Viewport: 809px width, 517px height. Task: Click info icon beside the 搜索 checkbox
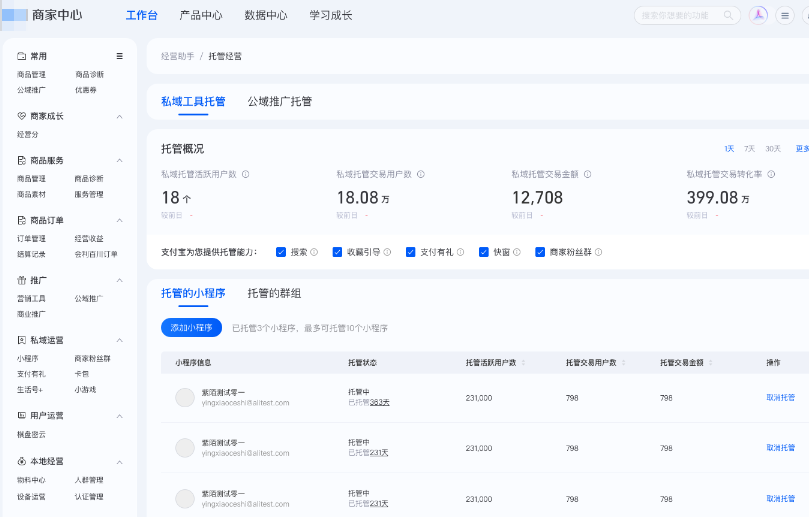point(314,252)
